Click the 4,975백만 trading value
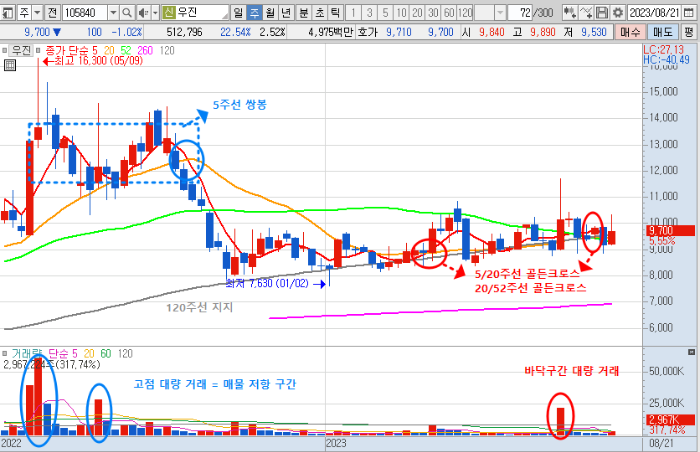The image size is (700, 452). (330, 32)
